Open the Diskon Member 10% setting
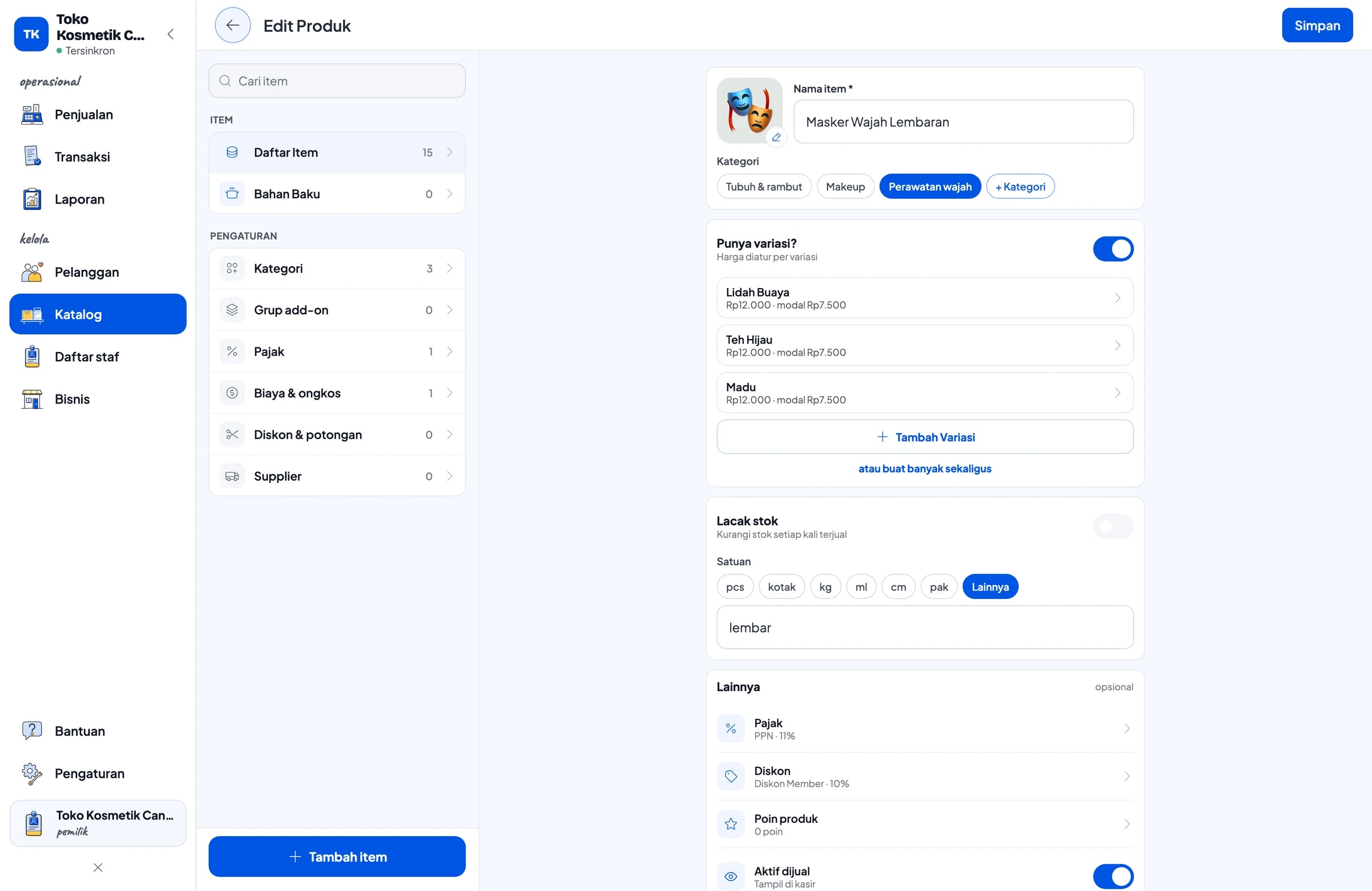The width and height of the screenshot is (1372, 891). tap(924, 776)
